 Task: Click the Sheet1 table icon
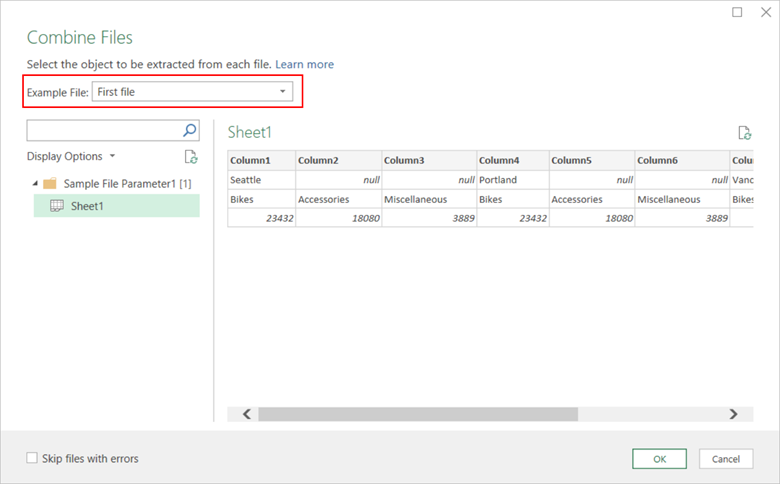[x=57, y=206]
